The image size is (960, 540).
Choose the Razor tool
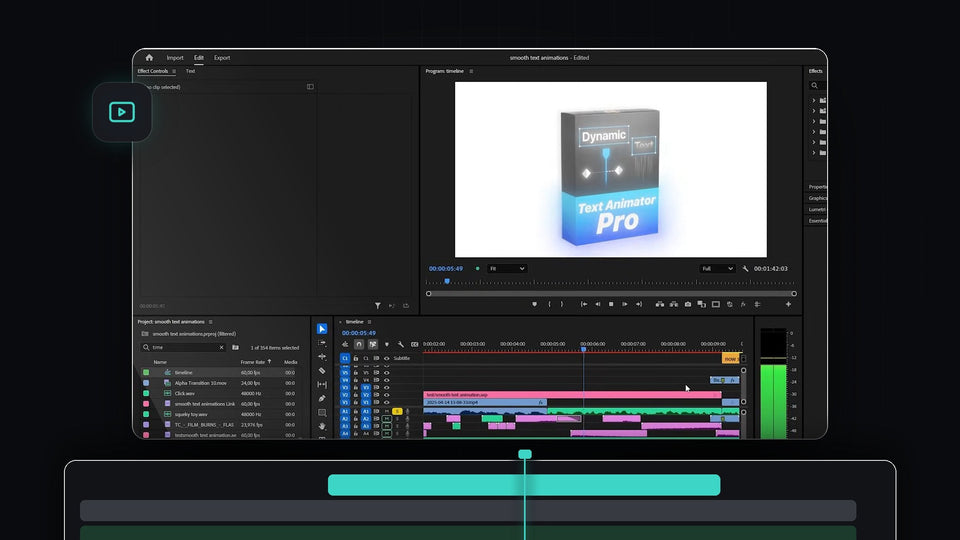tap(322, 370)
